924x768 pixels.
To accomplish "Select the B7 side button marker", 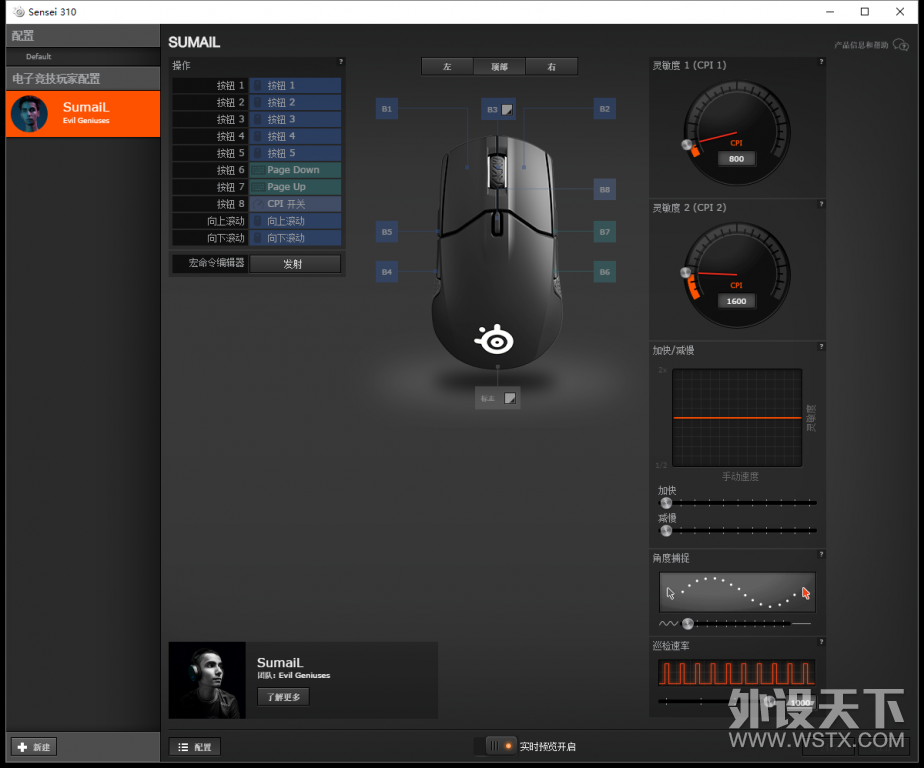I will [x=605, y=232].
